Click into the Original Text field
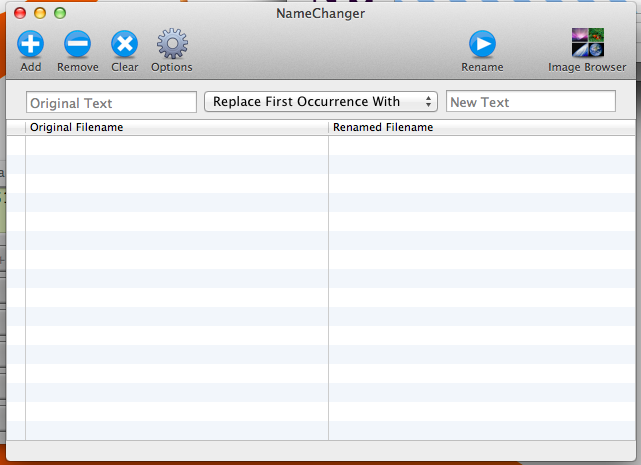This screenshot has height=465, width=641. click(111, 102)
